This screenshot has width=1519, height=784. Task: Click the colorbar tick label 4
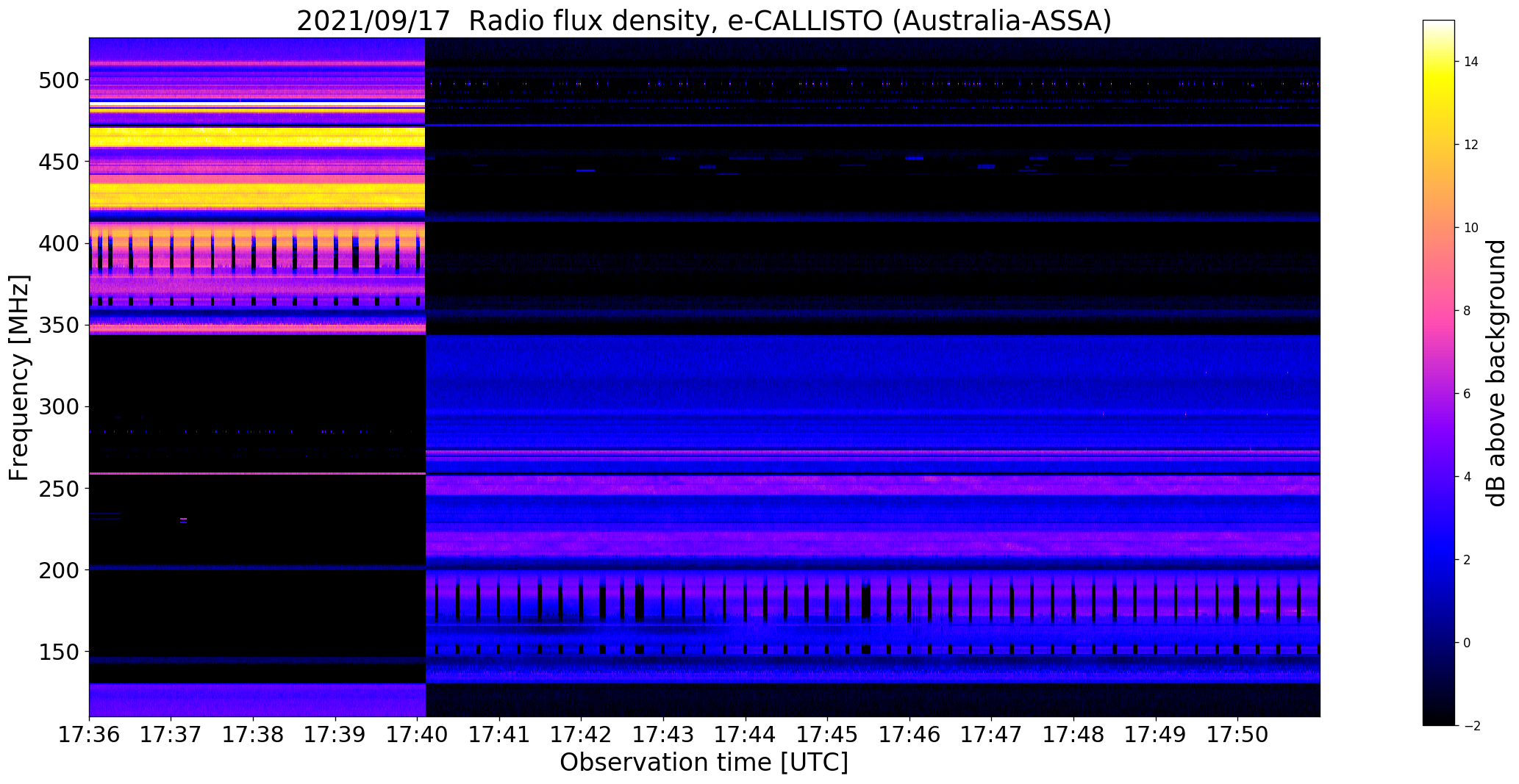click(x=1468, y=477)
